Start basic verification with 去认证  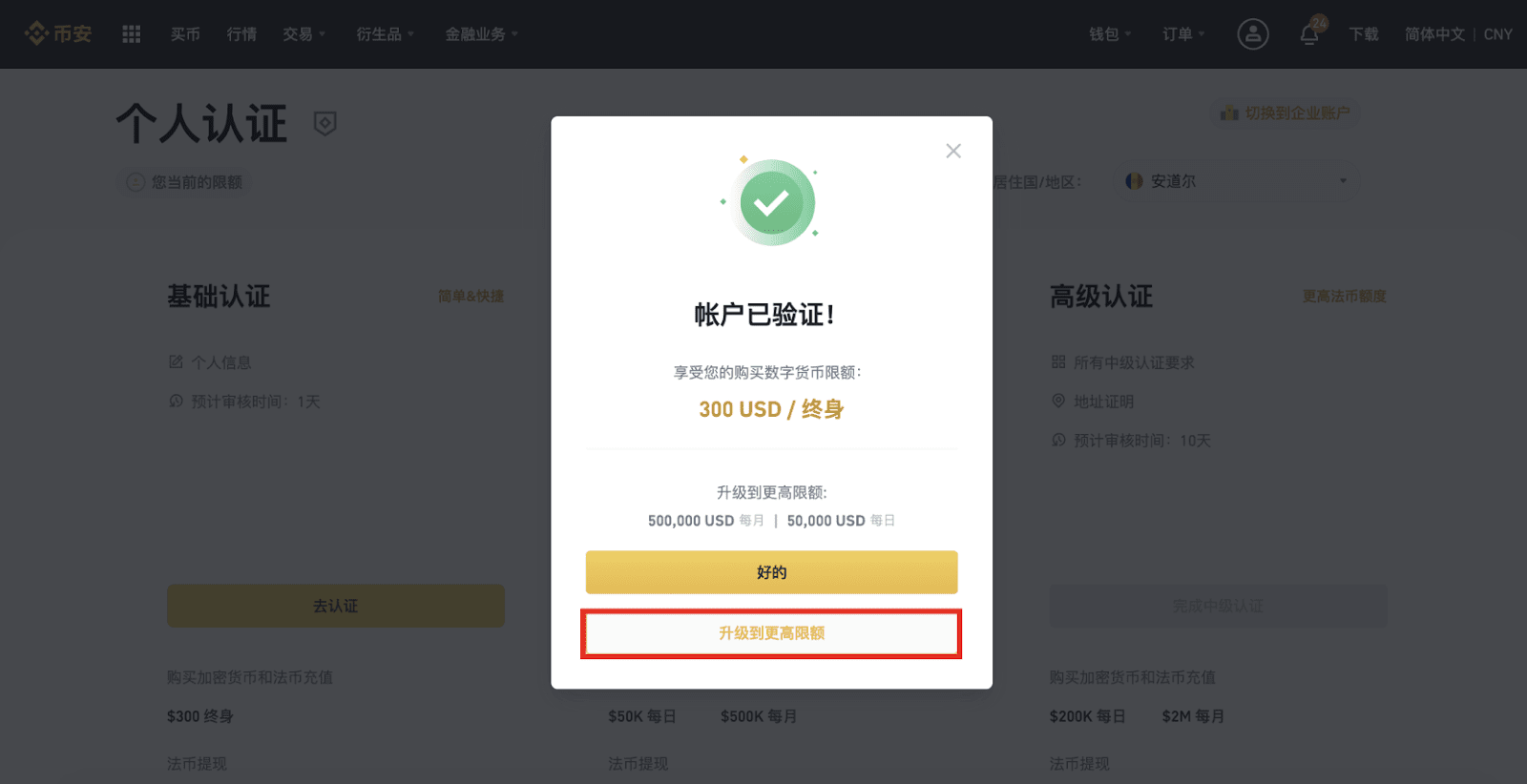336,606
